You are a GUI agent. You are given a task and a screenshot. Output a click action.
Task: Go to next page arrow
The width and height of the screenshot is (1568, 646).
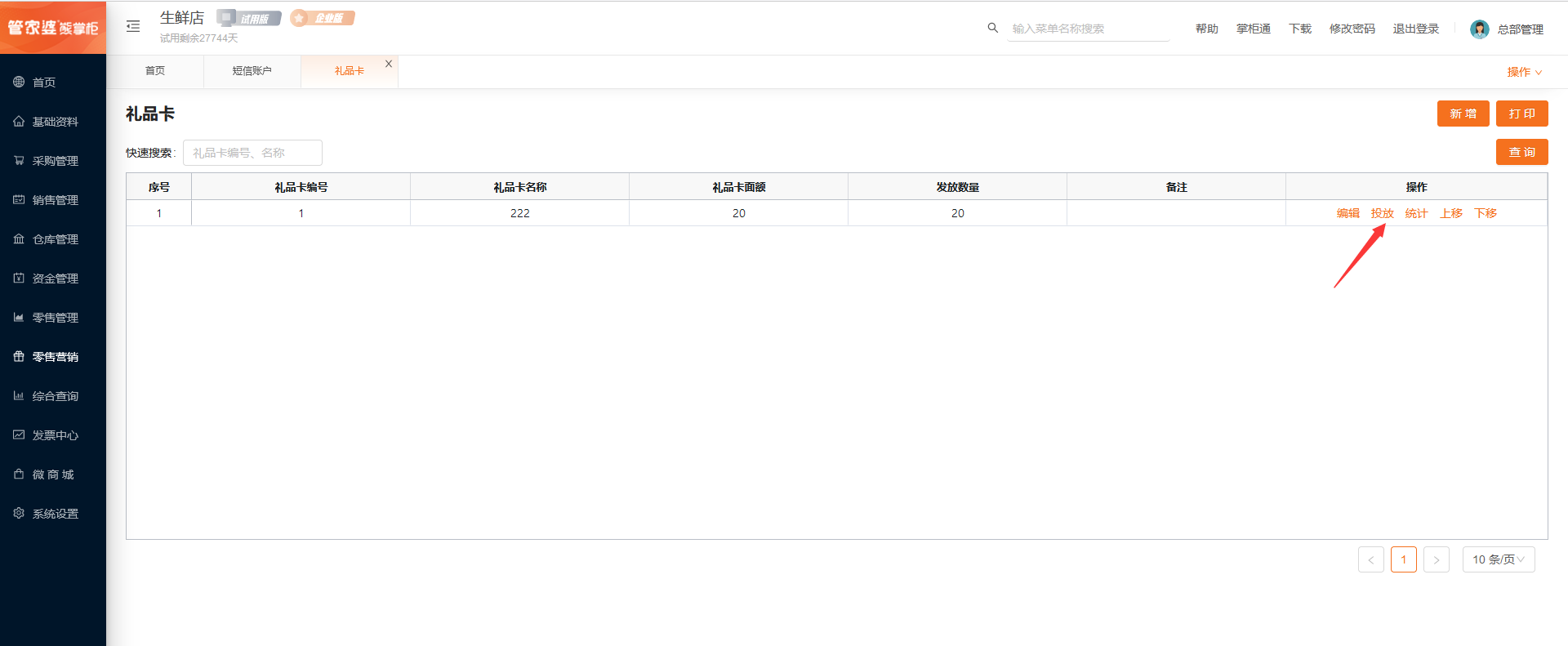(x=1437, y=559)
